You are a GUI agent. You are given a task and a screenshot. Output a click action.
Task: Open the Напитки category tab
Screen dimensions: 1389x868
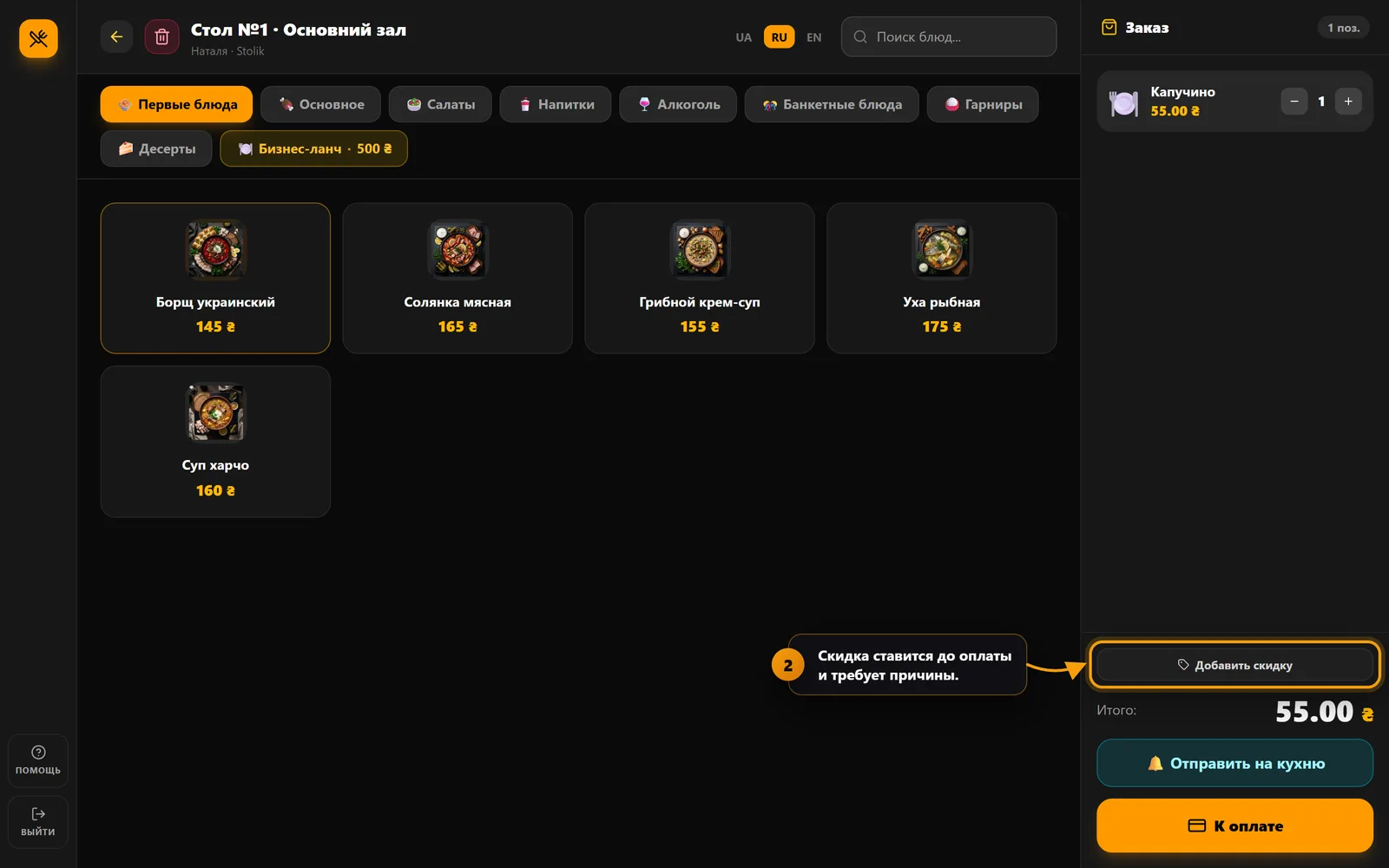pyautogui.click(x=556, y=104)
